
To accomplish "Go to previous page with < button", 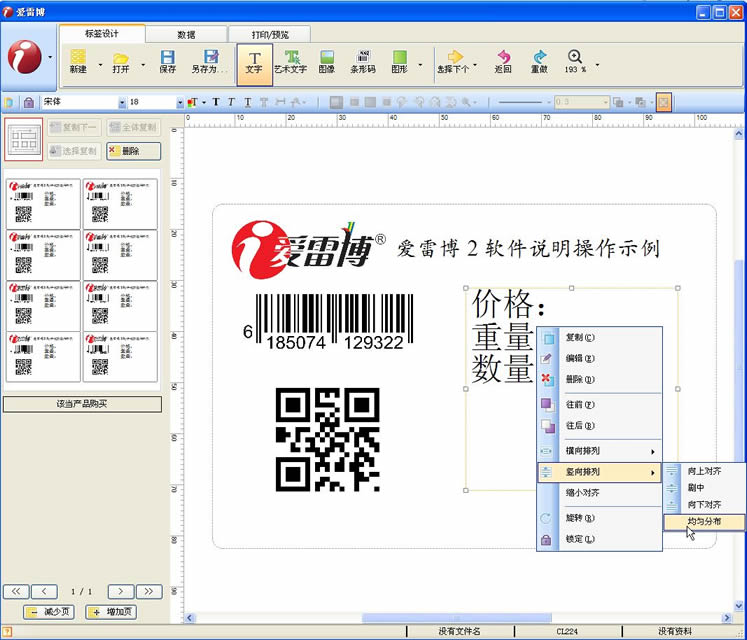I will (44, 591).
